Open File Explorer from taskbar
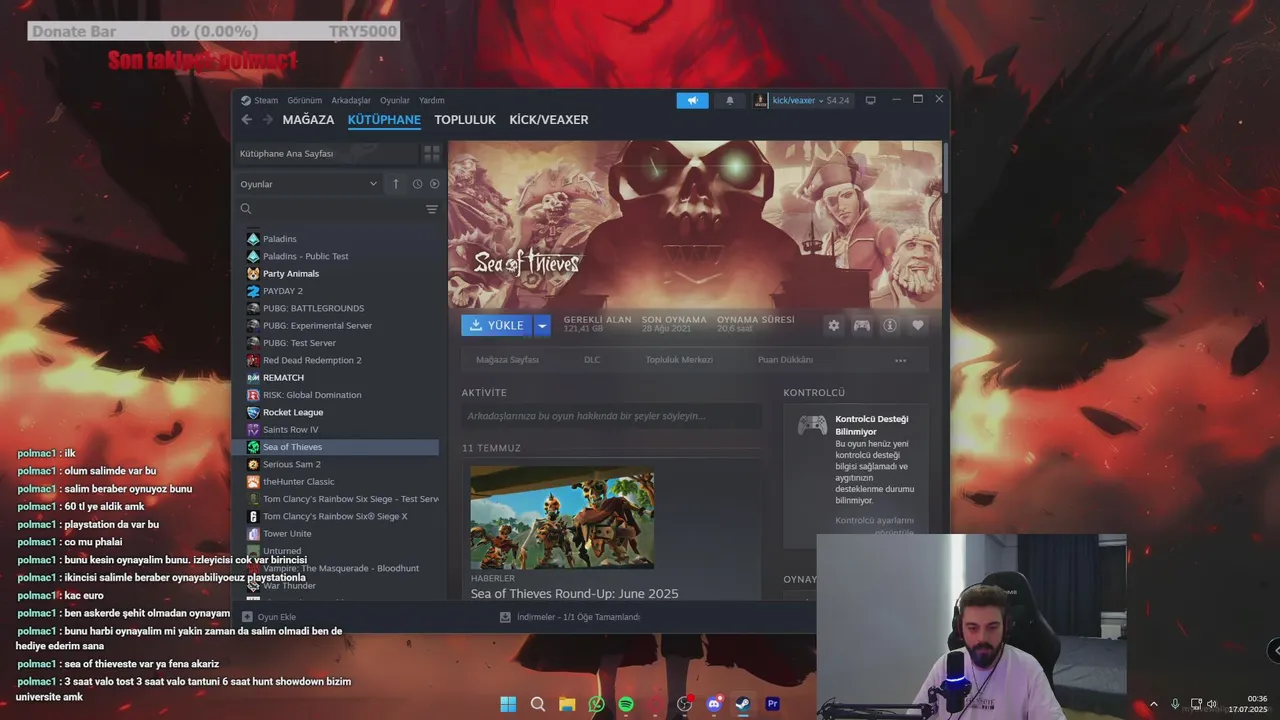Viewport: 1280px width, 720px height. tap(567, 704)
